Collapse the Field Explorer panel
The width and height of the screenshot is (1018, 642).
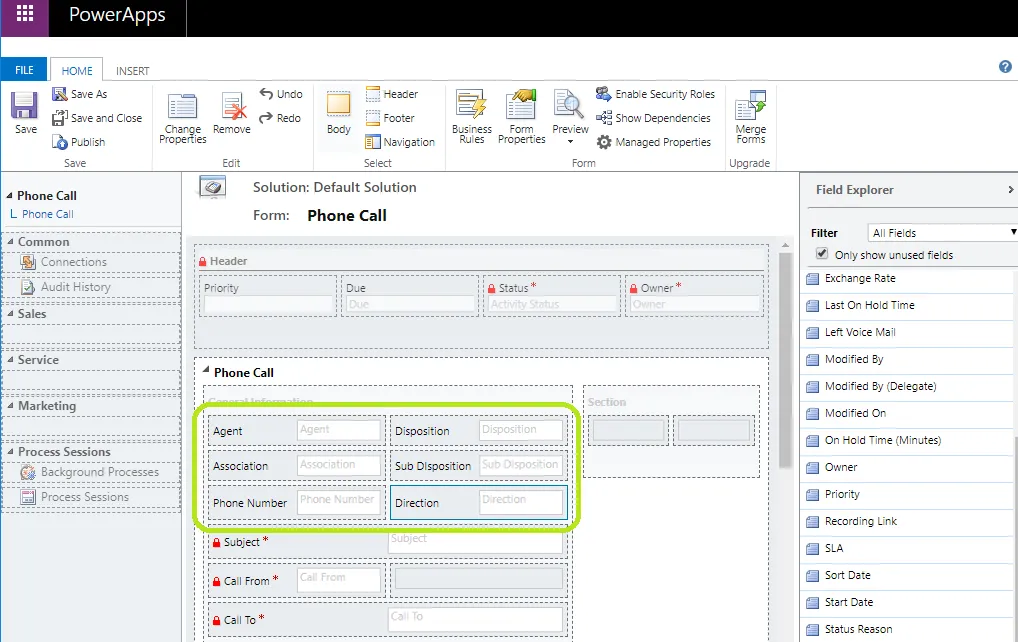click(x=1010, y=190)
